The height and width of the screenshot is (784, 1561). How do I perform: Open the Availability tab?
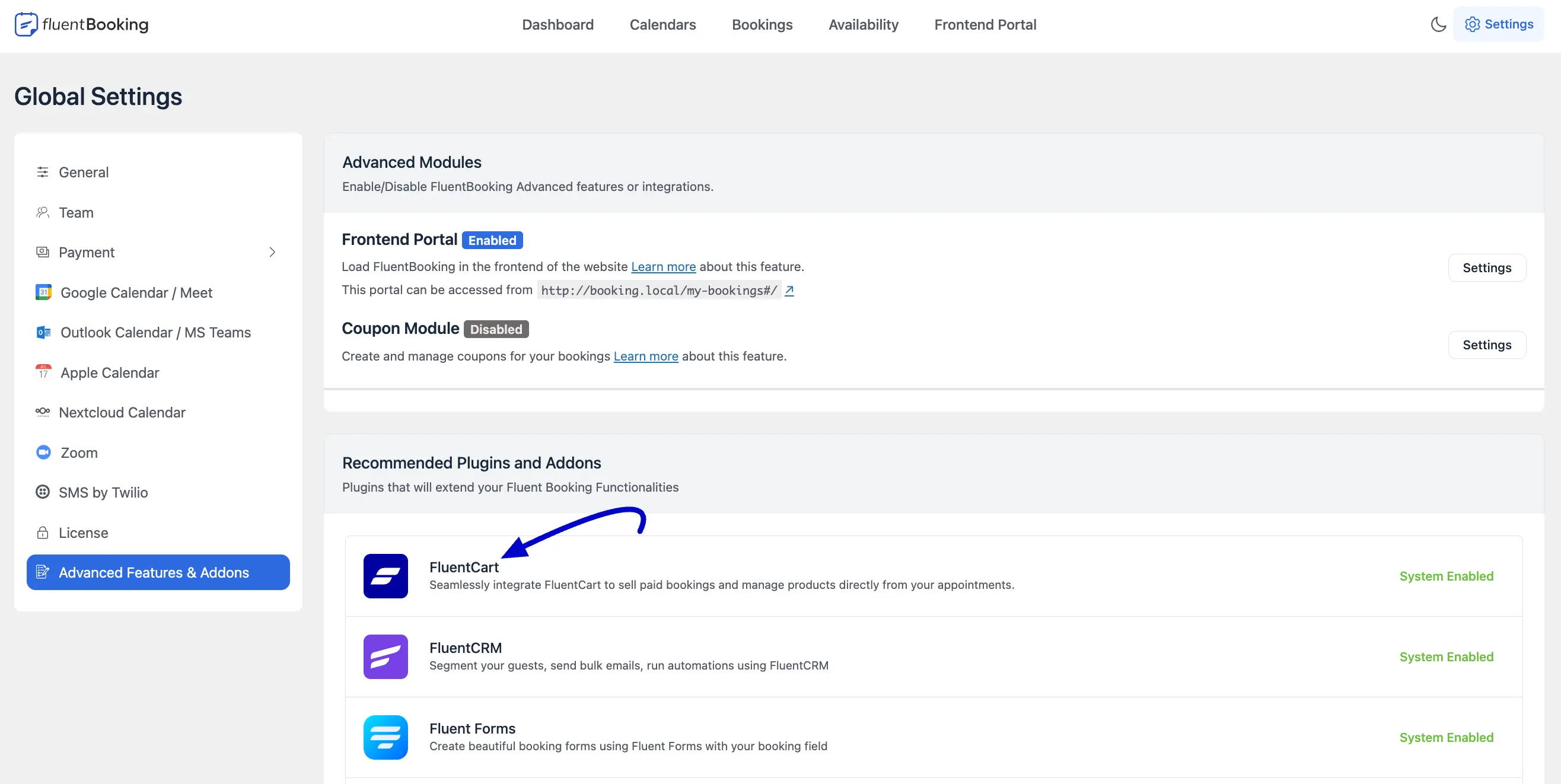863,24
